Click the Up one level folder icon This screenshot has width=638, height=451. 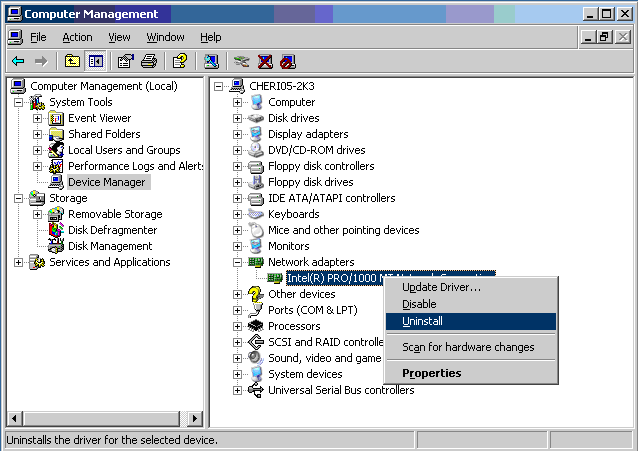pyautogui.click(x=72, y=61)
